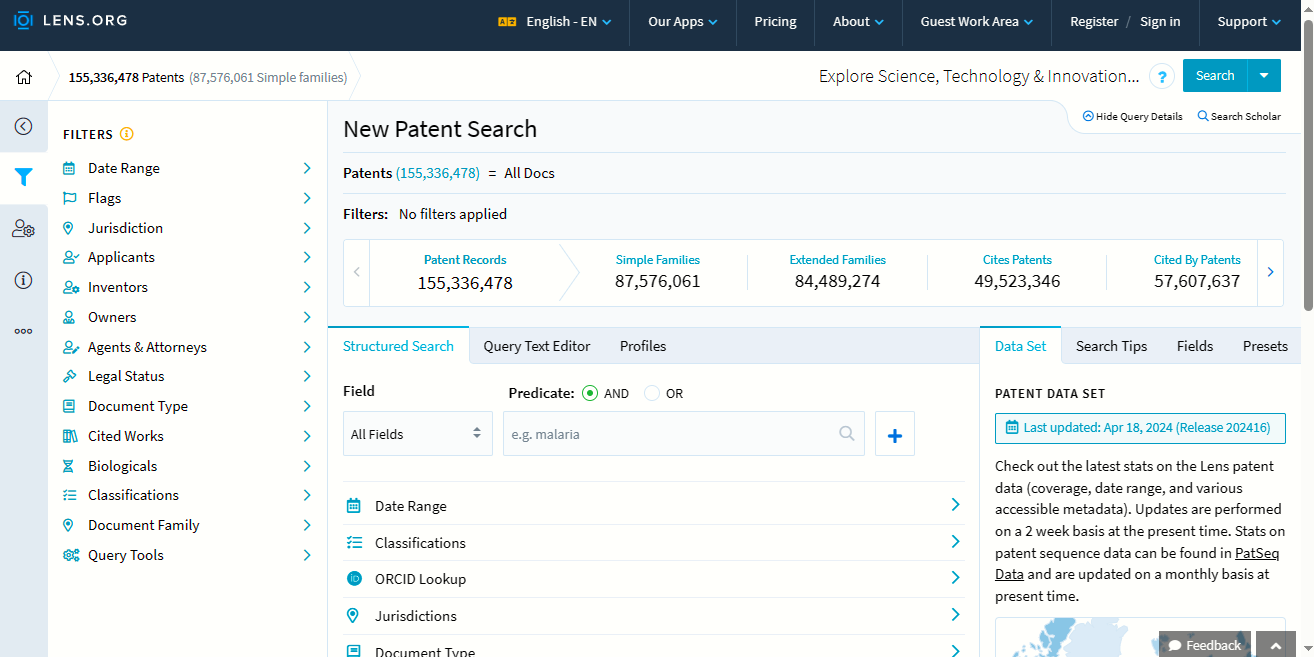Screen dimensions: 1314x657
Task: Select the filter funnel icon in sidebar
Action: click(x=23, y=178)
